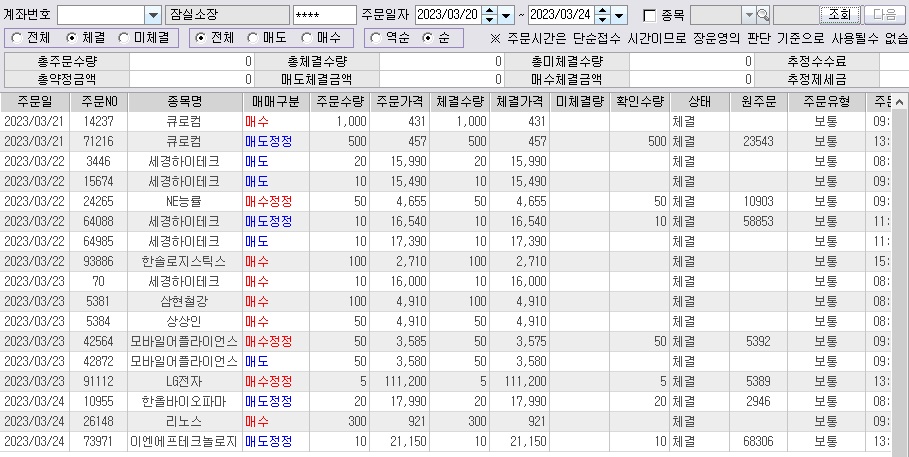Screen dimensions: 909x457
Task: Open start date calendar dropdown
Action: (x=506, y=15)
